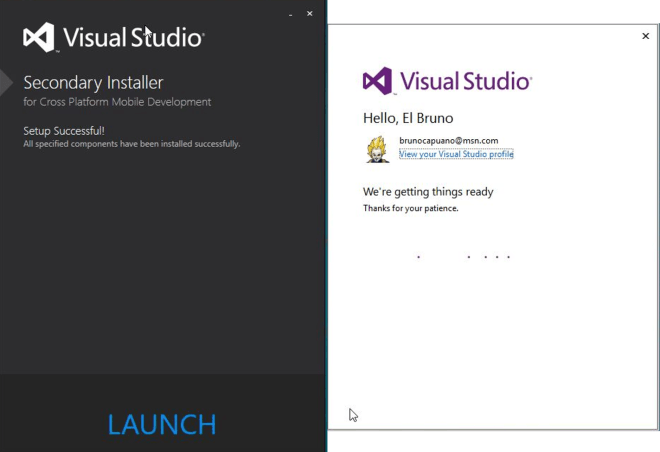Click the Hello, El Bruno greeting

coord(408,118)
